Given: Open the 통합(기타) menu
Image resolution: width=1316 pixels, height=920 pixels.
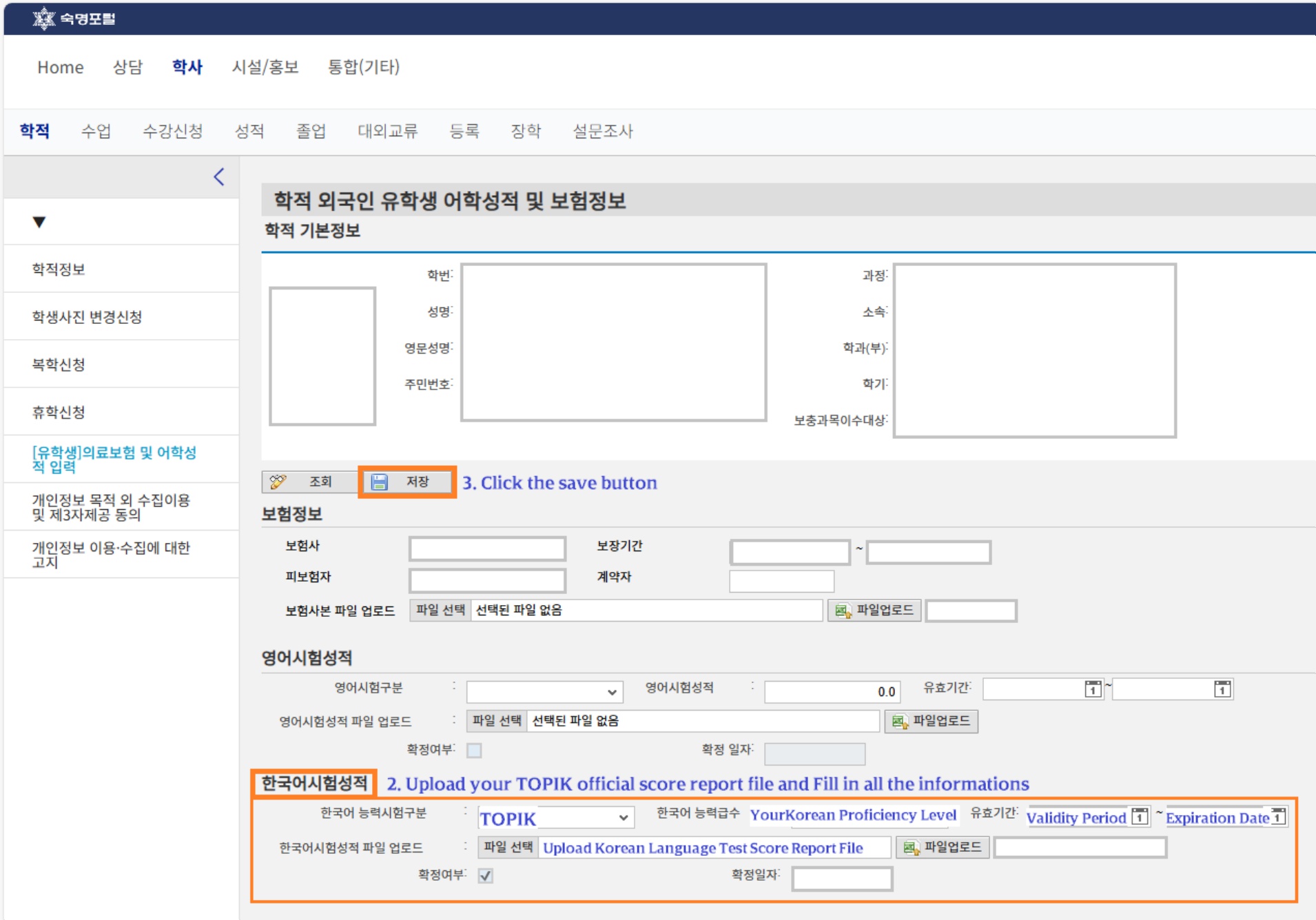Looking at the screenshot, I should (364, 67).
